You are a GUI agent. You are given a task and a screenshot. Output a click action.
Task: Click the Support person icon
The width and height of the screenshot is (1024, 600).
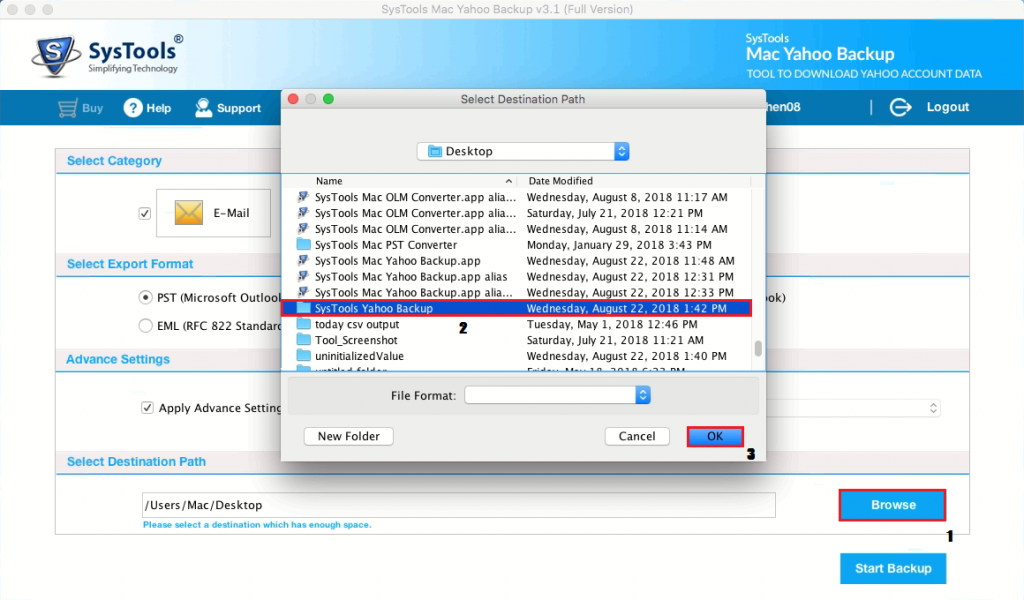203,108
